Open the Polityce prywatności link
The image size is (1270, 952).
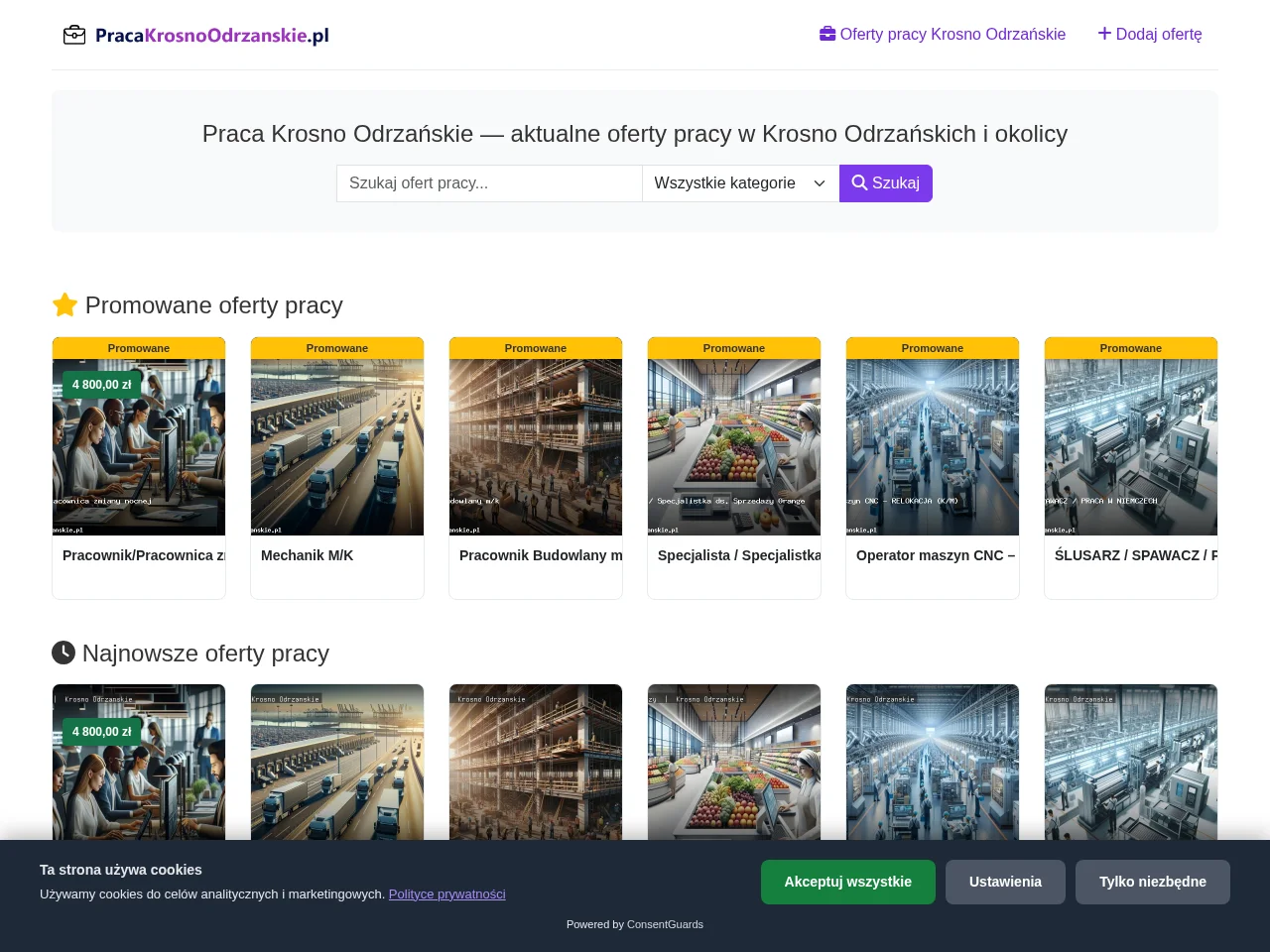447,894
